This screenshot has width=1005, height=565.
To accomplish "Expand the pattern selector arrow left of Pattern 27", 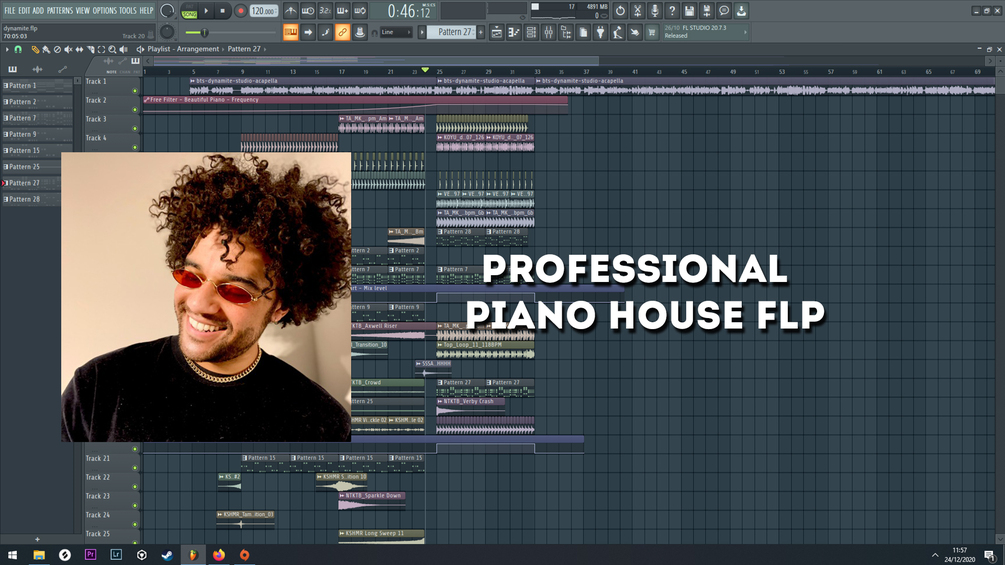I will click(422, 32).
